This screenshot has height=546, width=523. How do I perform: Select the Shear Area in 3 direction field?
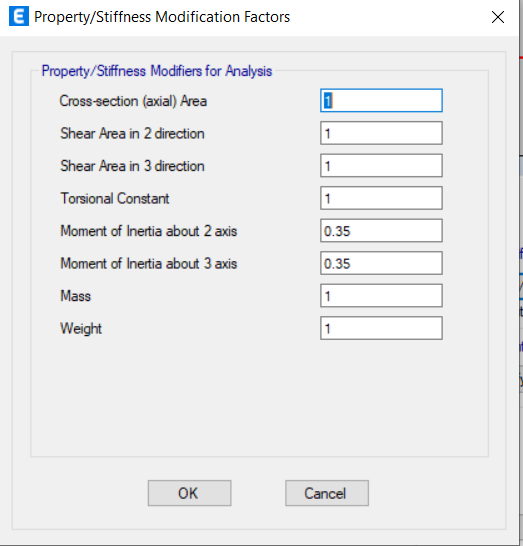(x=381, y=165)
